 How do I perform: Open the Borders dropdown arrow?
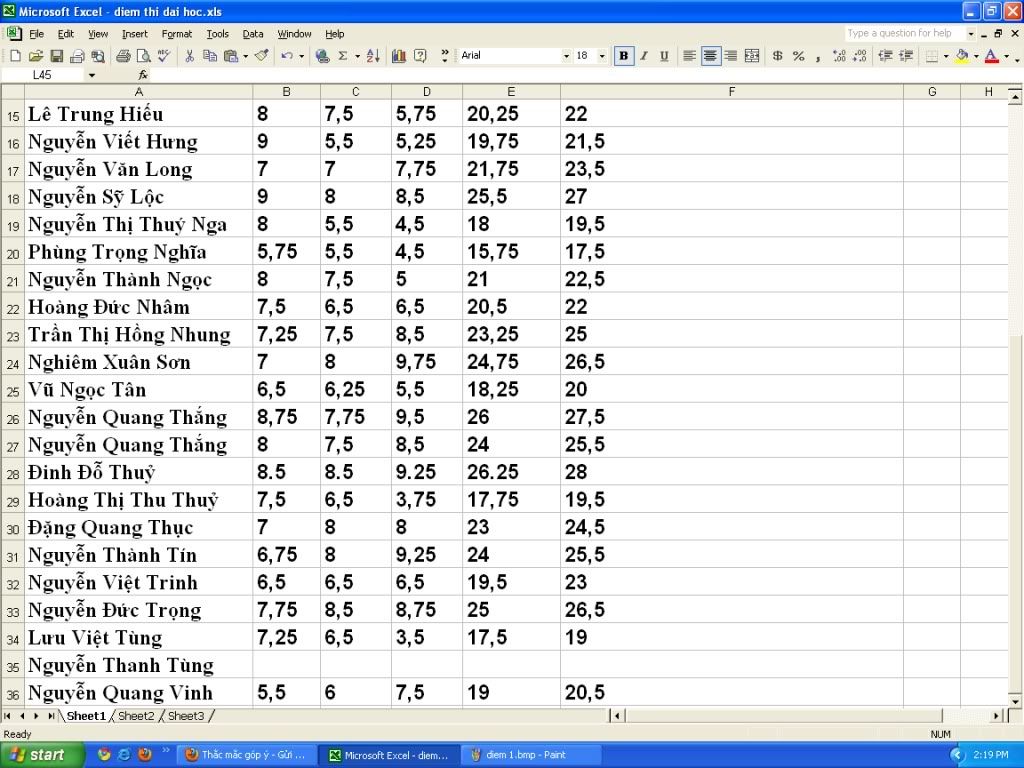point(945,56)
